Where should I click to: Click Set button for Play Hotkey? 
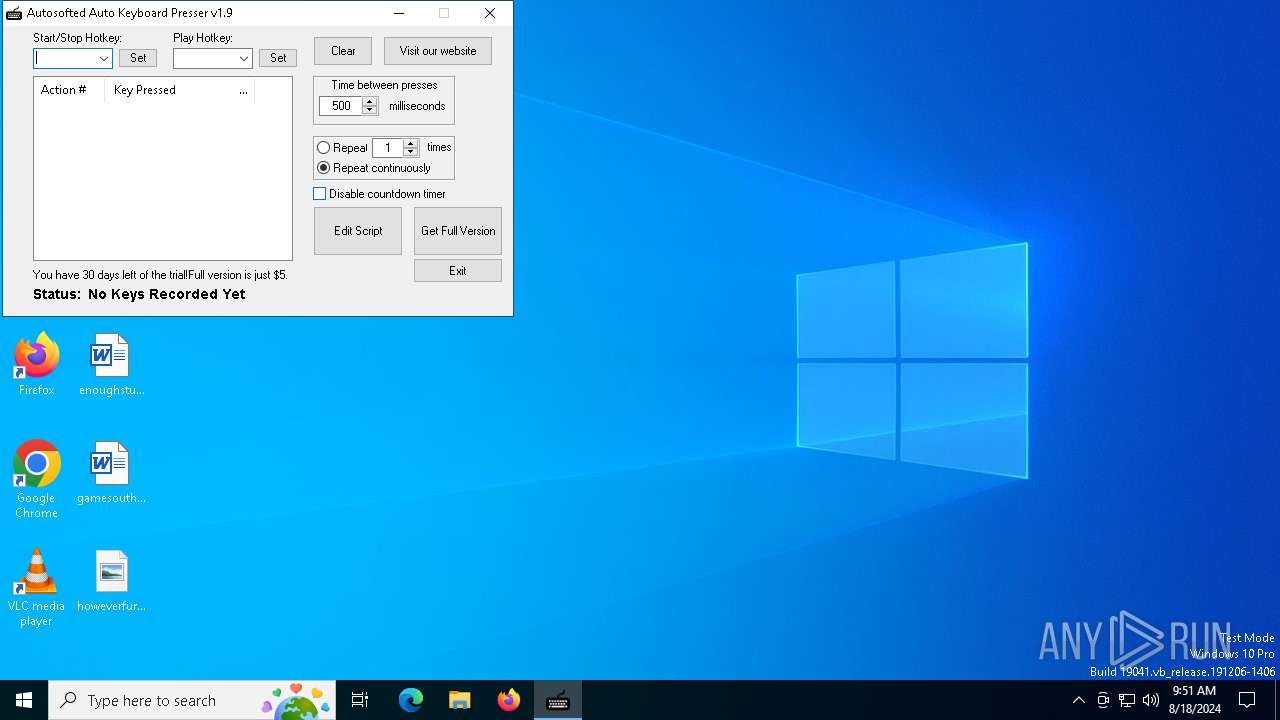point(278,58)
